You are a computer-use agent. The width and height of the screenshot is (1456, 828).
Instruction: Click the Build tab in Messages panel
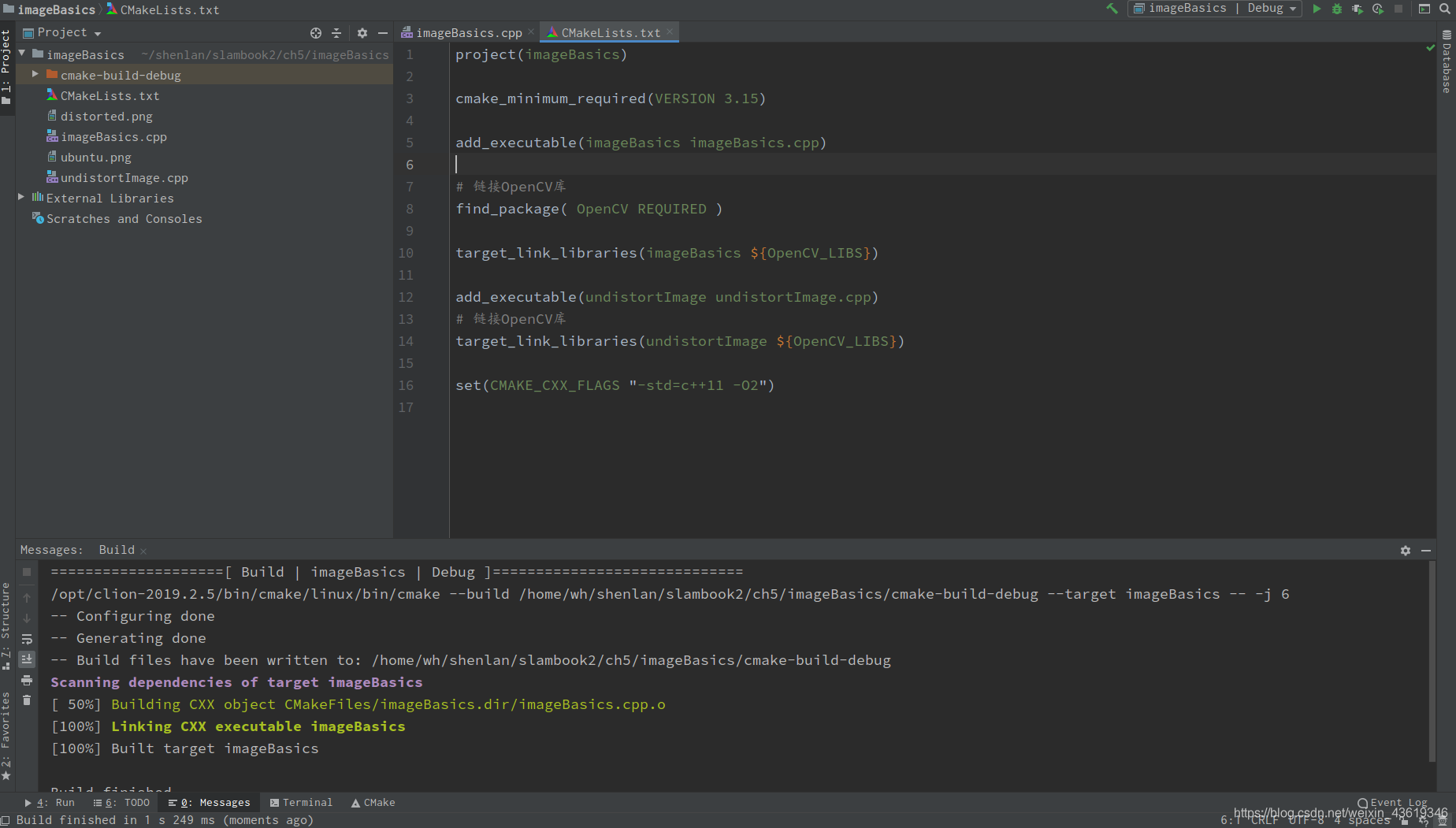(x=117, y=549)
